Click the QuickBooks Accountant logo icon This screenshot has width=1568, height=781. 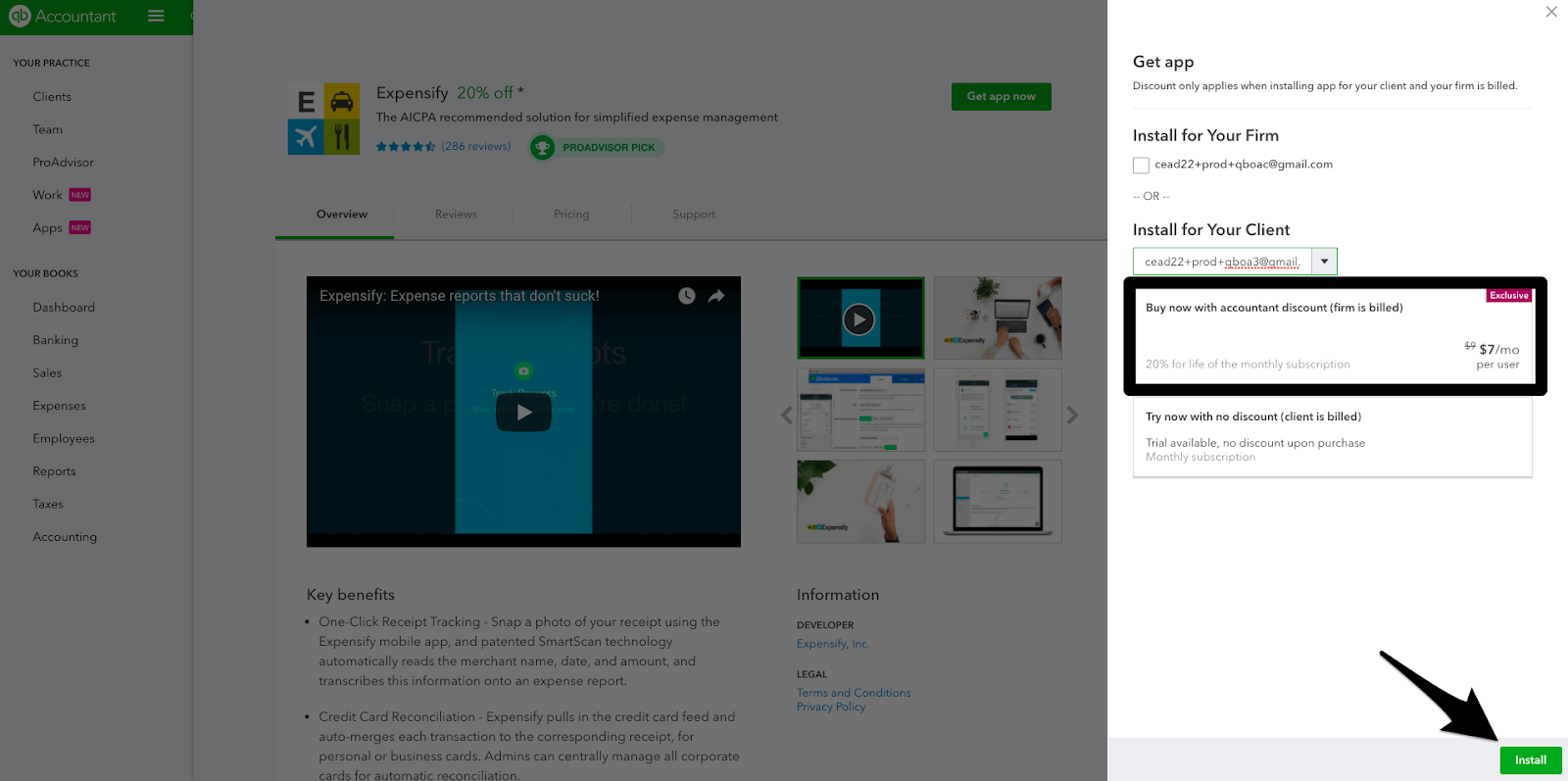[20, 16]
